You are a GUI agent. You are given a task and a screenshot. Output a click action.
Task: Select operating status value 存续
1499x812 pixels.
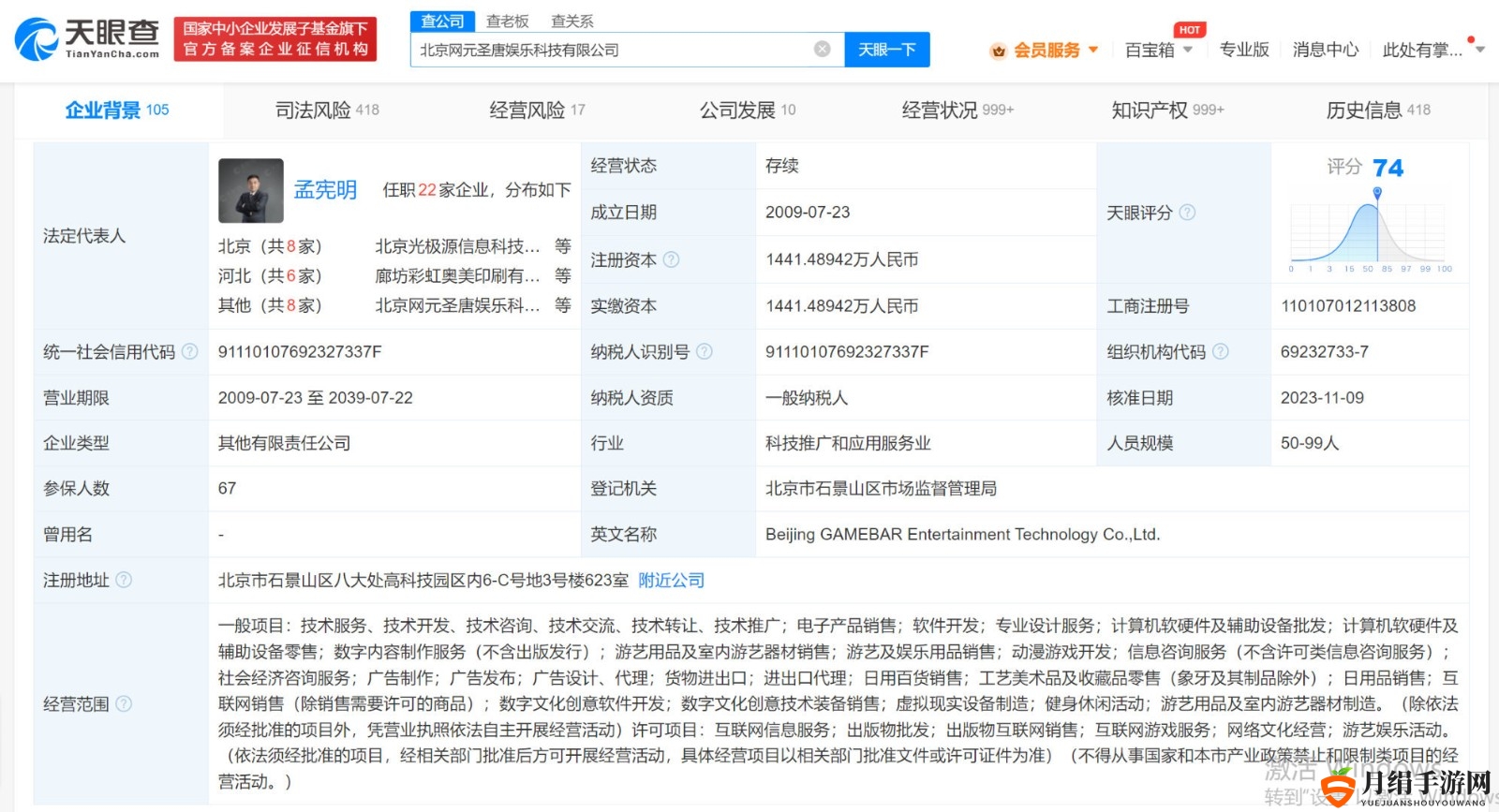click(781, 166)
